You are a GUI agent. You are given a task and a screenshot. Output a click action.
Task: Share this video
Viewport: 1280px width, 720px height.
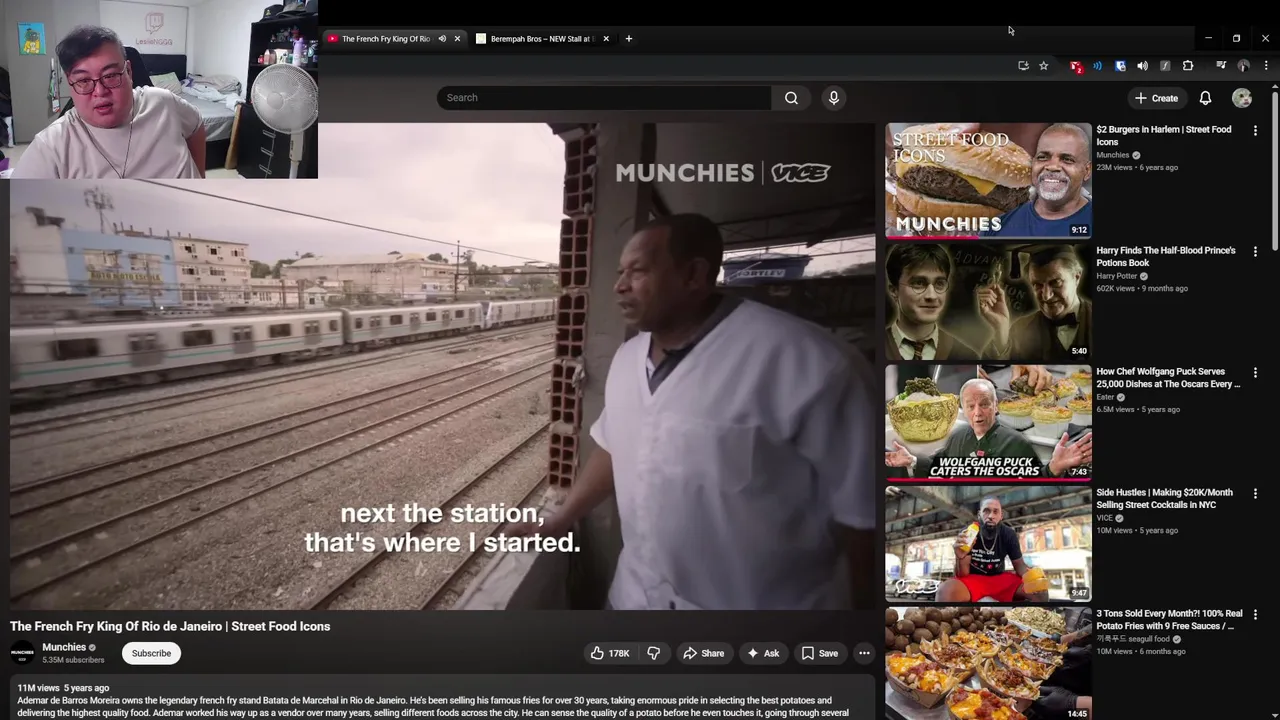click(x=703, y=653)
